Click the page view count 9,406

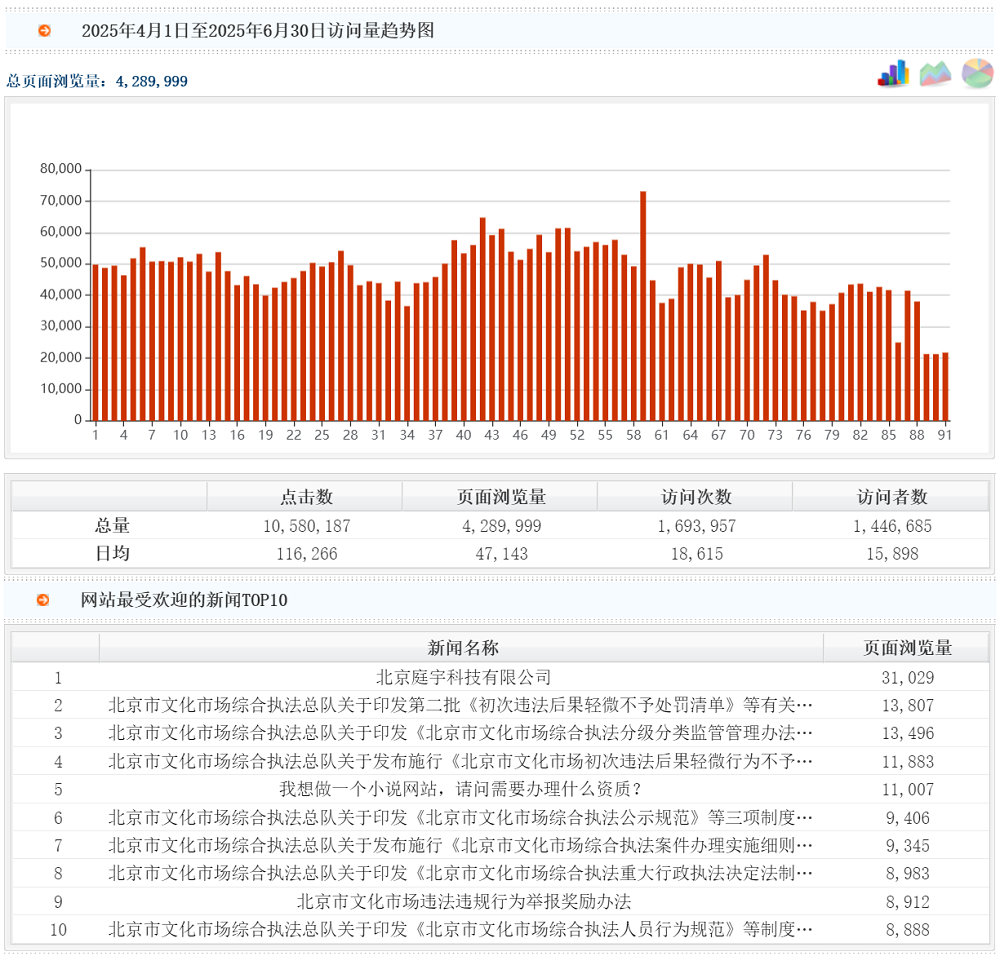[x=908, y=818]
